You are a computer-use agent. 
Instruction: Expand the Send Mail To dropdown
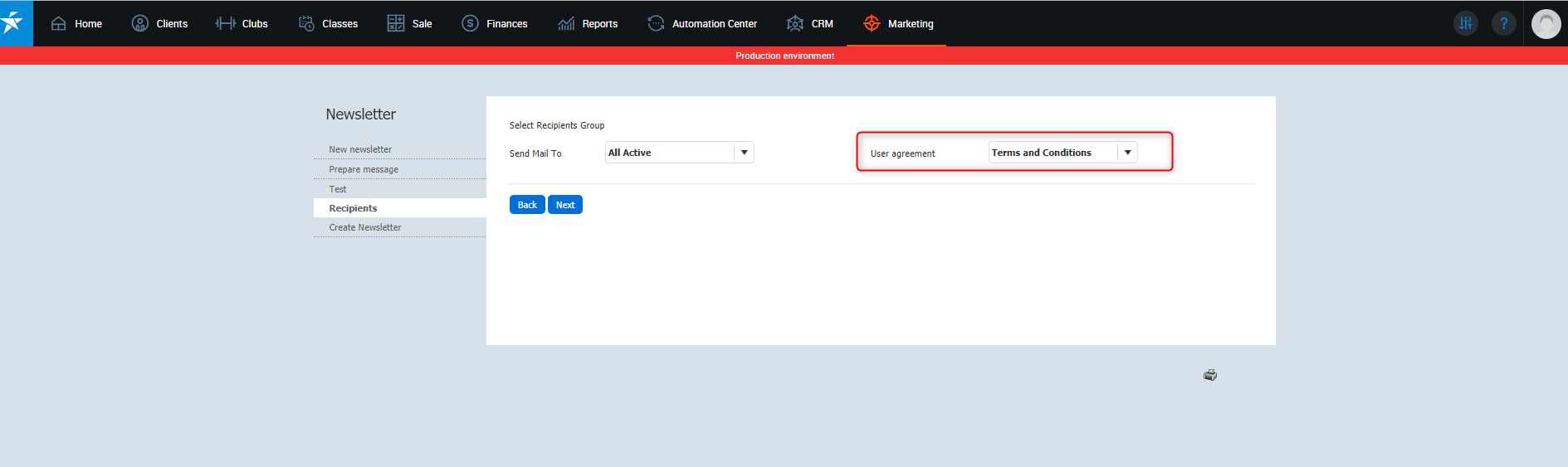click(744, 153)
